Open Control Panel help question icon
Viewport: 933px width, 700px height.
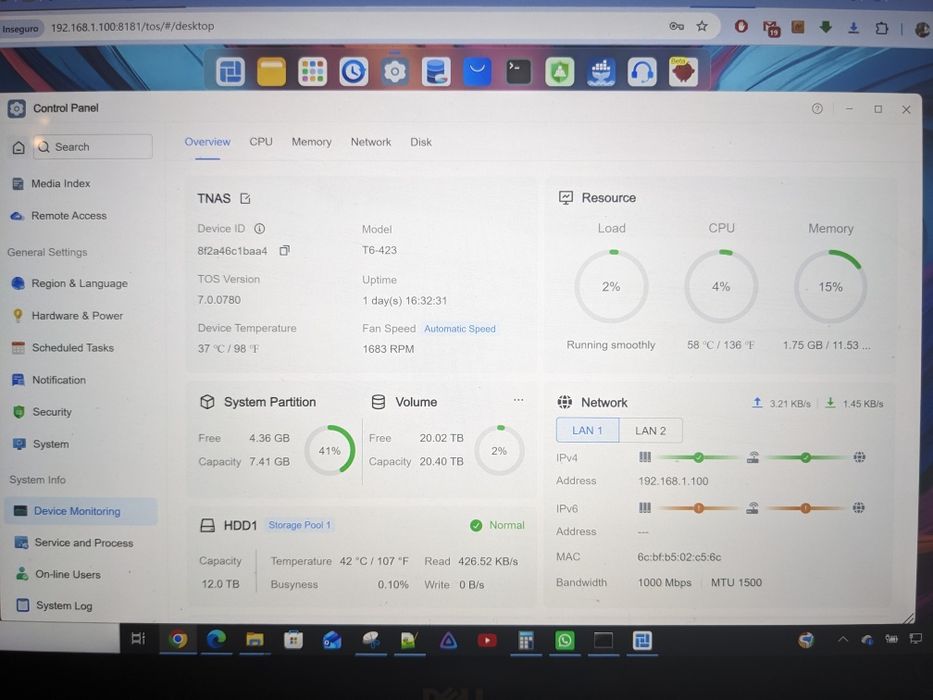(817, 108)
